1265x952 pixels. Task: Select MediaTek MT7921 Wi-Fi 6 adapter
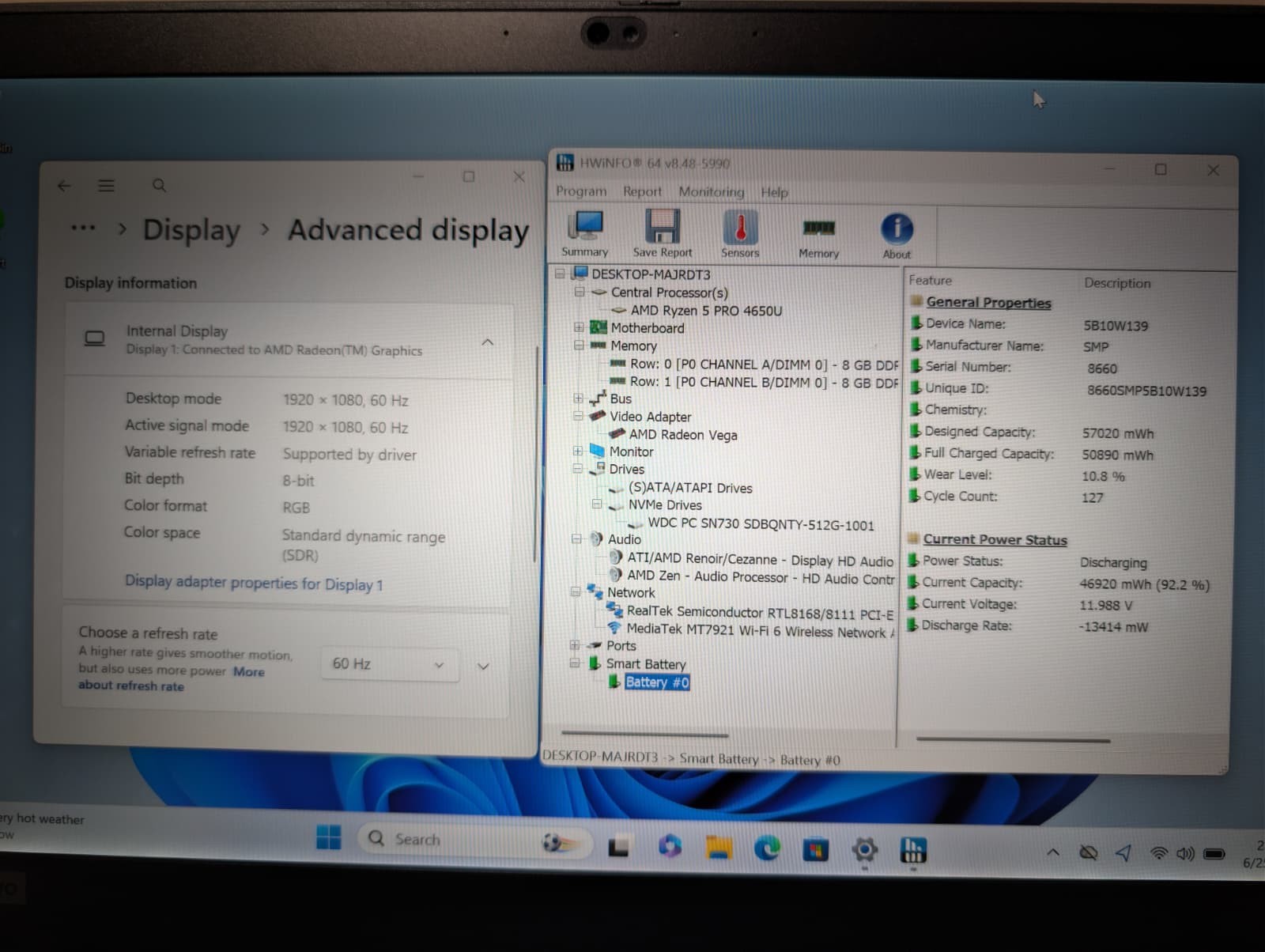pyautogui.click(x=761, y=631)
